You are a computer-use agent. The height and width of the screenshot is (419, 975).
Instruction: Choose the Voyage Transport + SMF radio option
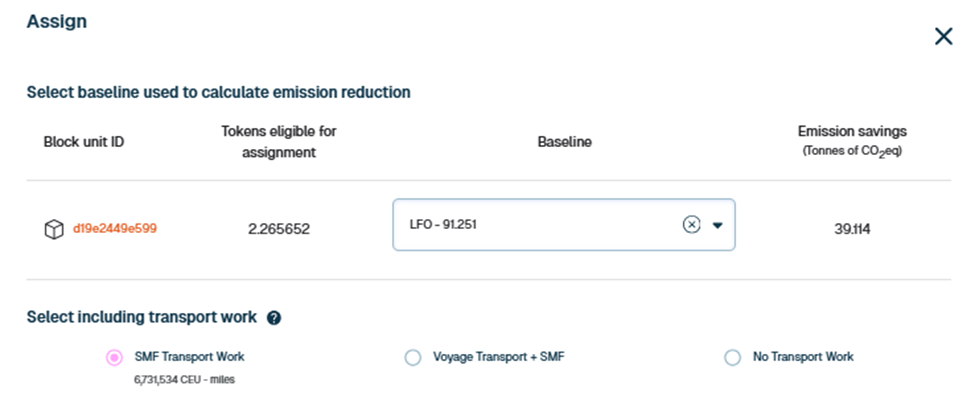(x=413, y=357)
